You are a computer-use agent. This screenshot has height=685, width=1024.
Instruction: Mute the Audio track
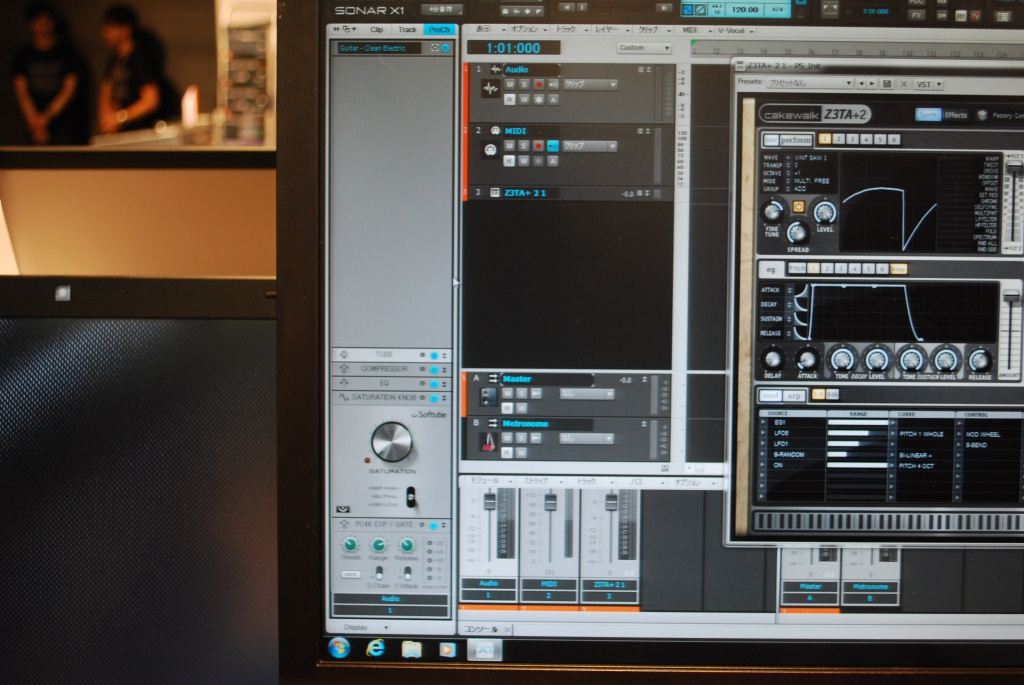(509, 84)
